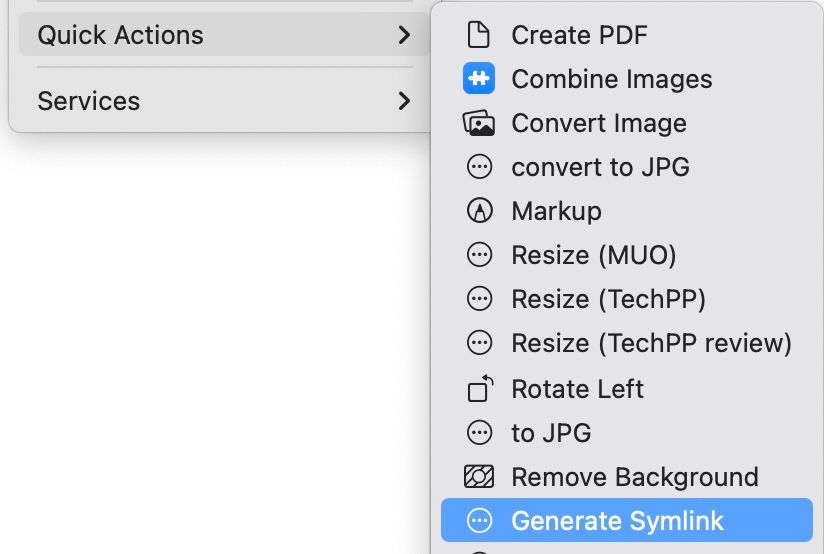Click the Resize (MUO) ellipsis icon
Viewport: 824px width, 554px height.
[x=480, y=255]
